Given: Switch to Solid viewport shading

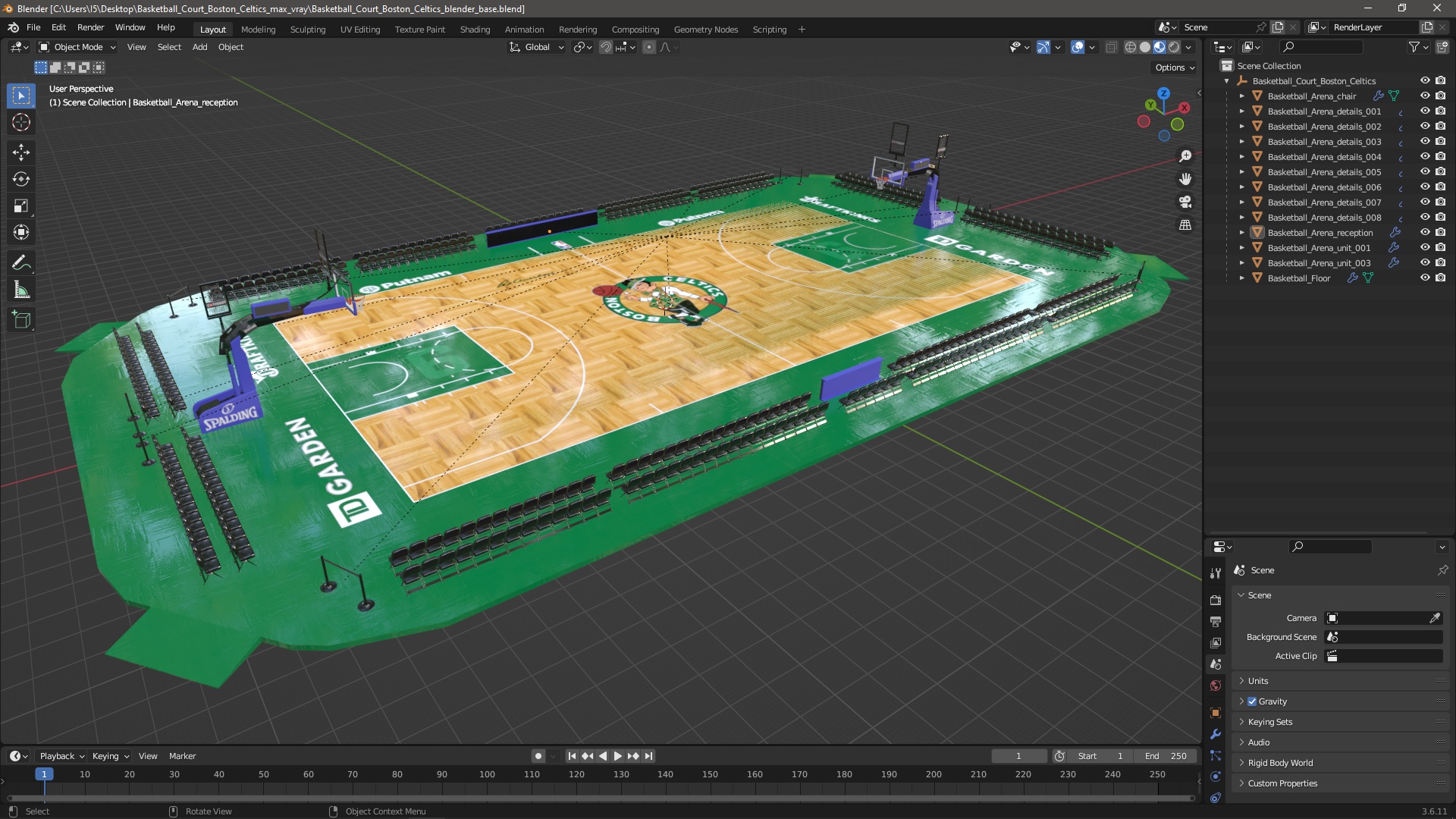Looking at the screenshot, I should 1145,47.
